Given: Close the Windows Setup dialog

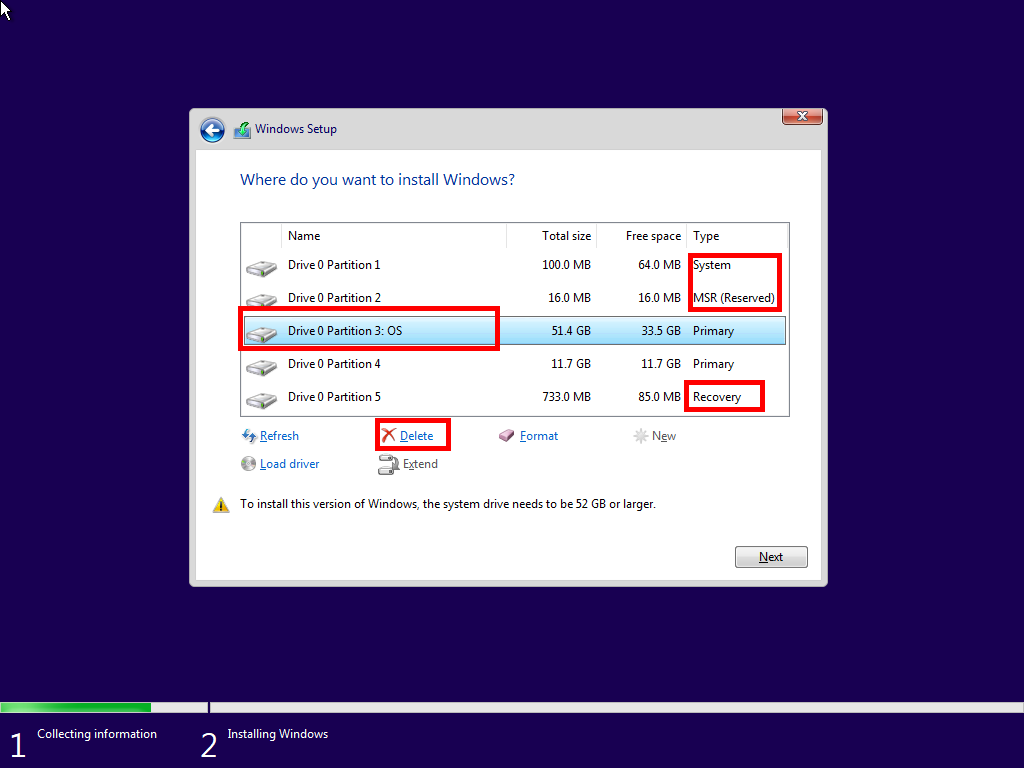Looking at the screenshot, I should click(x=802, y=116).
